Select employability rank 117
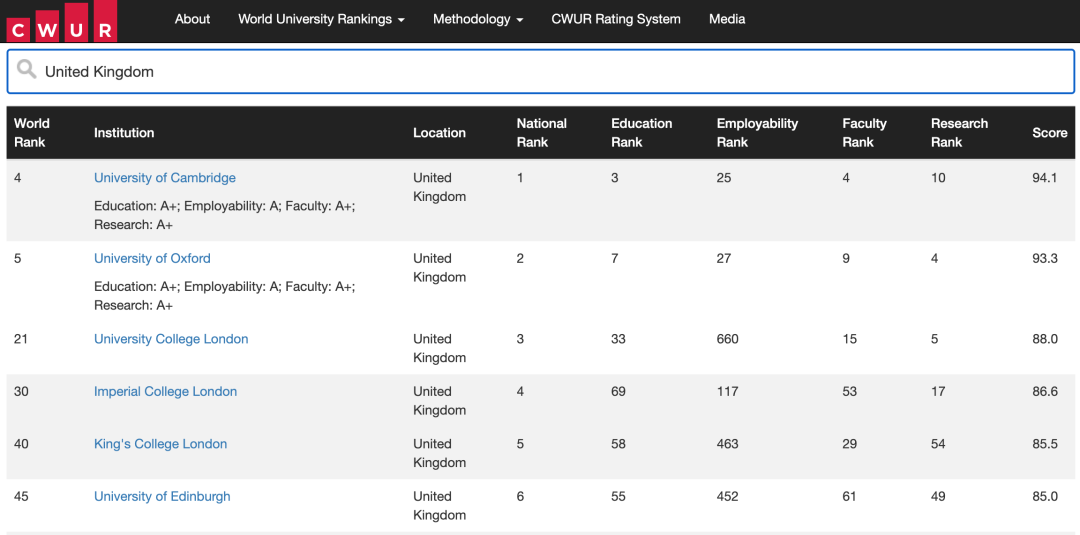Viewport: 1080px width, 535px height. (x=727, y=391)
